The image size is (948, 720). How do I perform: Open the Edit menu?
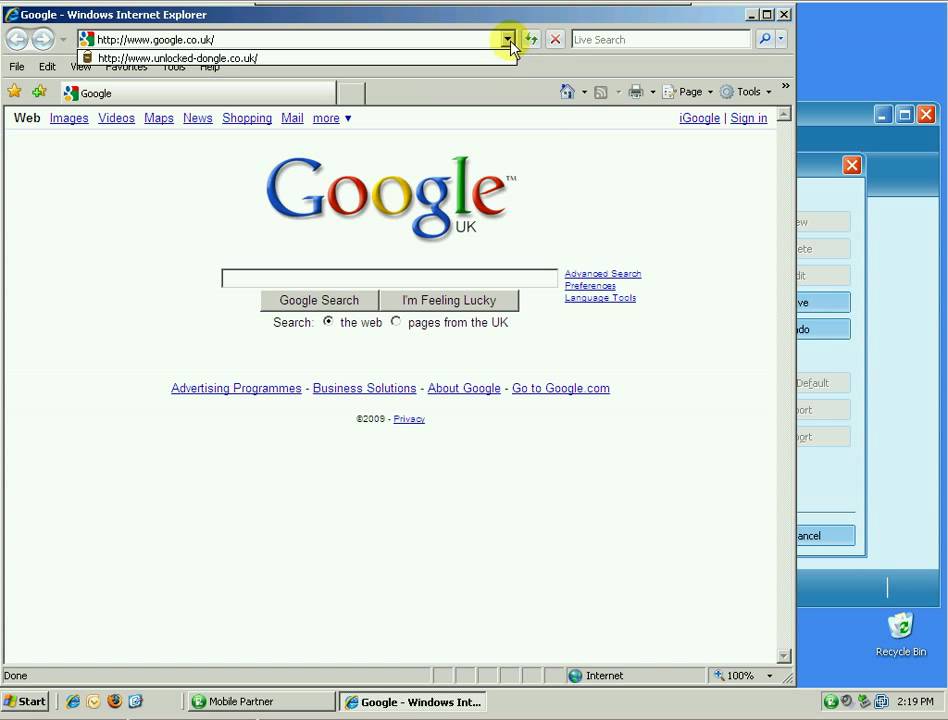[47, 66]
